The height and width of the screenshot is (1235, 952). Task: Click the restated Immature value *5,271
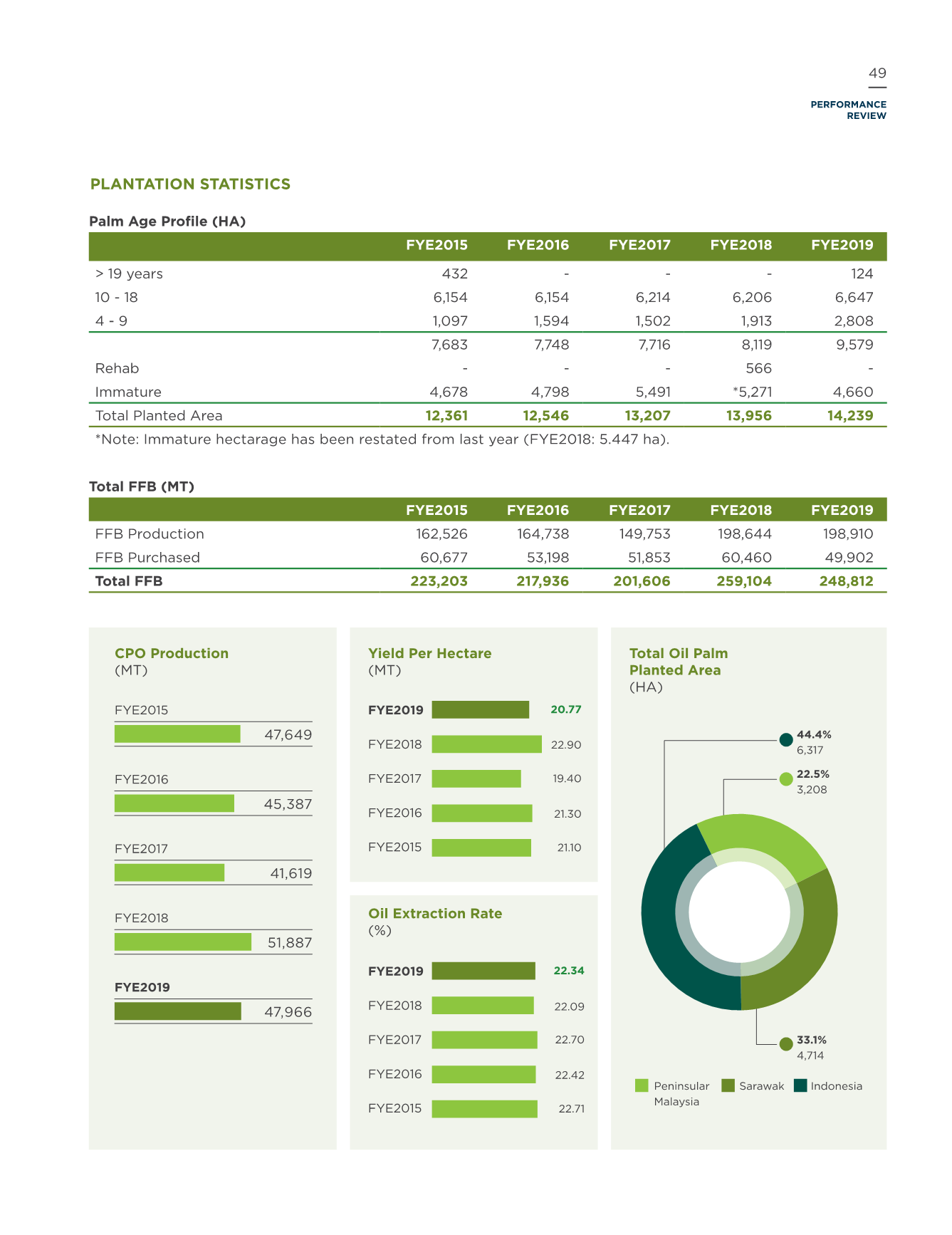(x=752, y=392)
